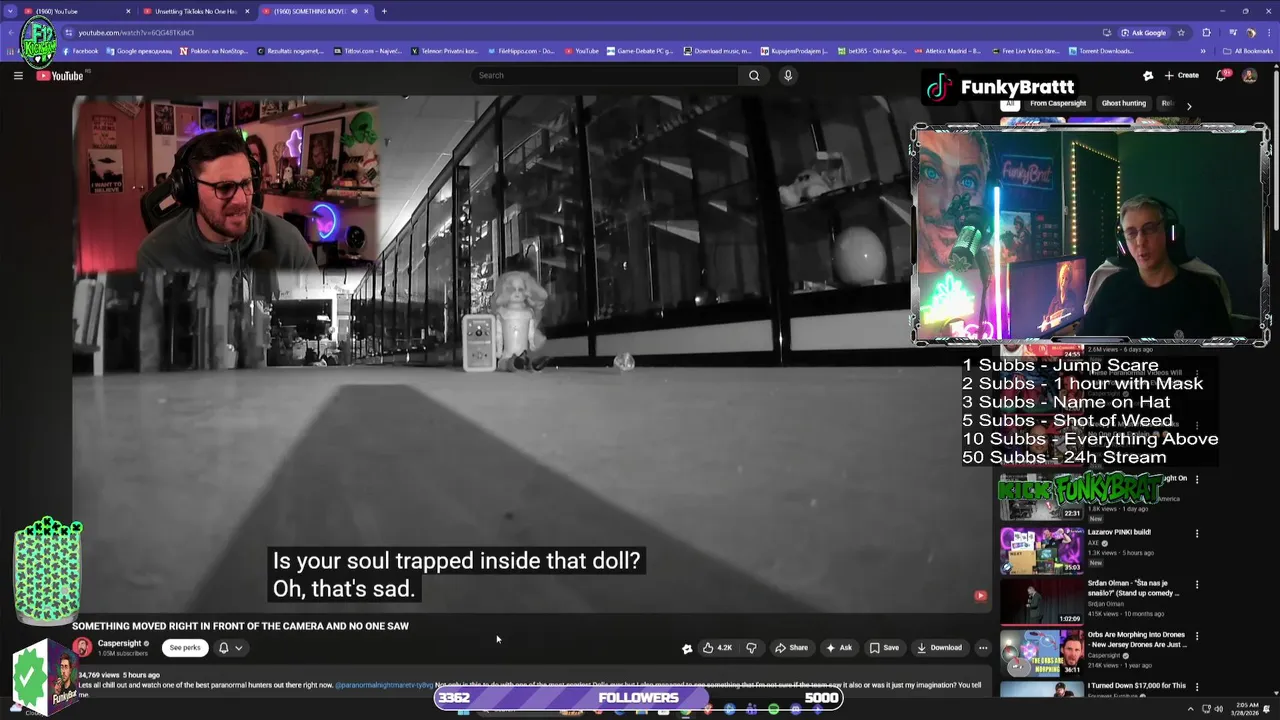Open 'Lazarov PINKI build!' recommended video thumbnail
This screenshot has width=1280, height=720.
(x=1041, y=549)
